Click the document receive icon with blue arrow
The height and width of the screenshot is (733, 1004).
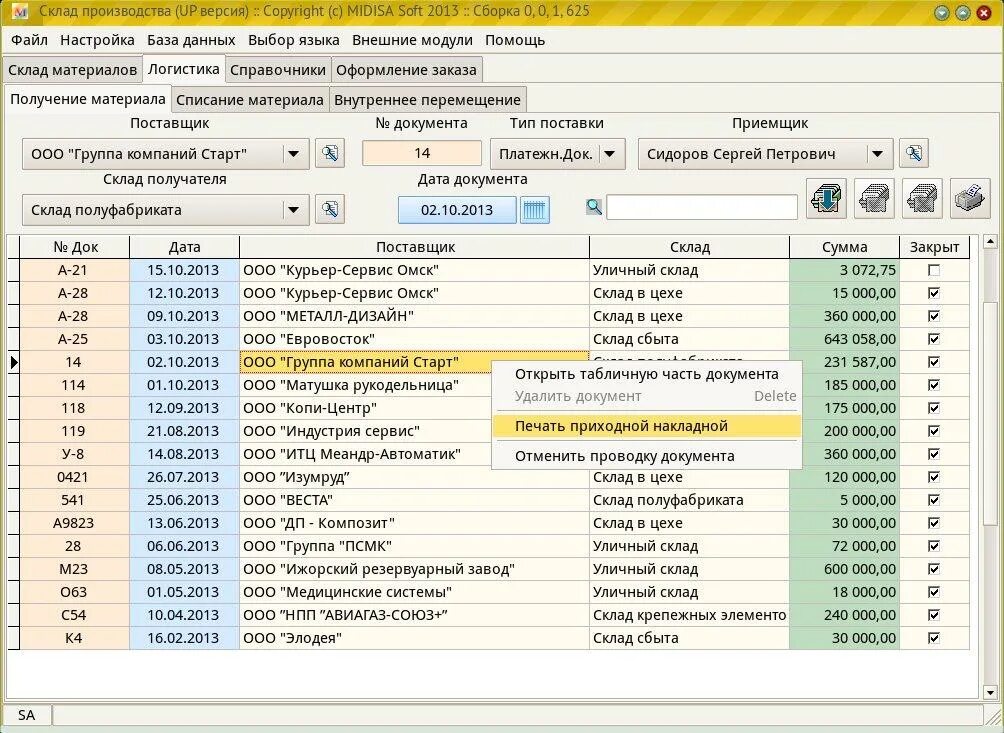[x=826, y=199]
